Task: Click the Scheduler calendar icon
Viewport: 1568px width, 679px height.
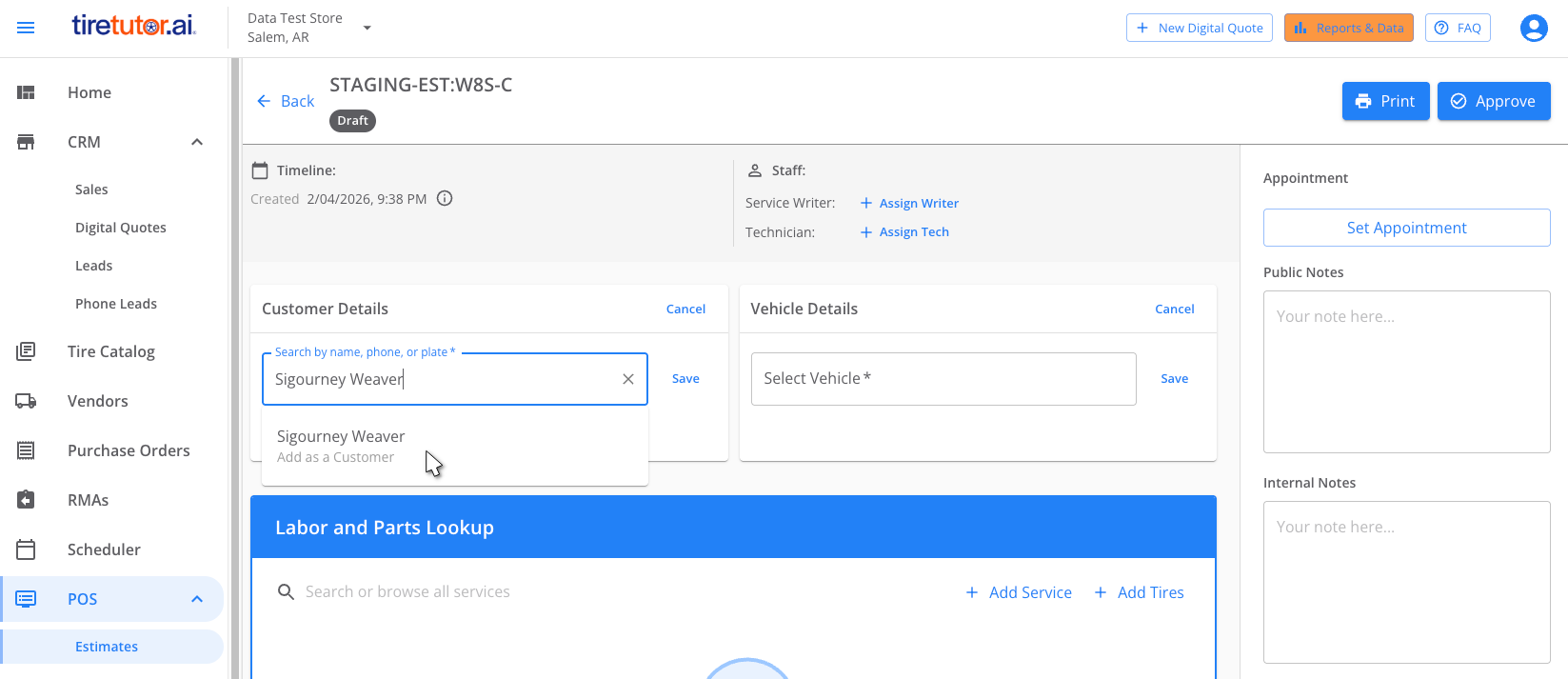Action: [x=26, y=549]
